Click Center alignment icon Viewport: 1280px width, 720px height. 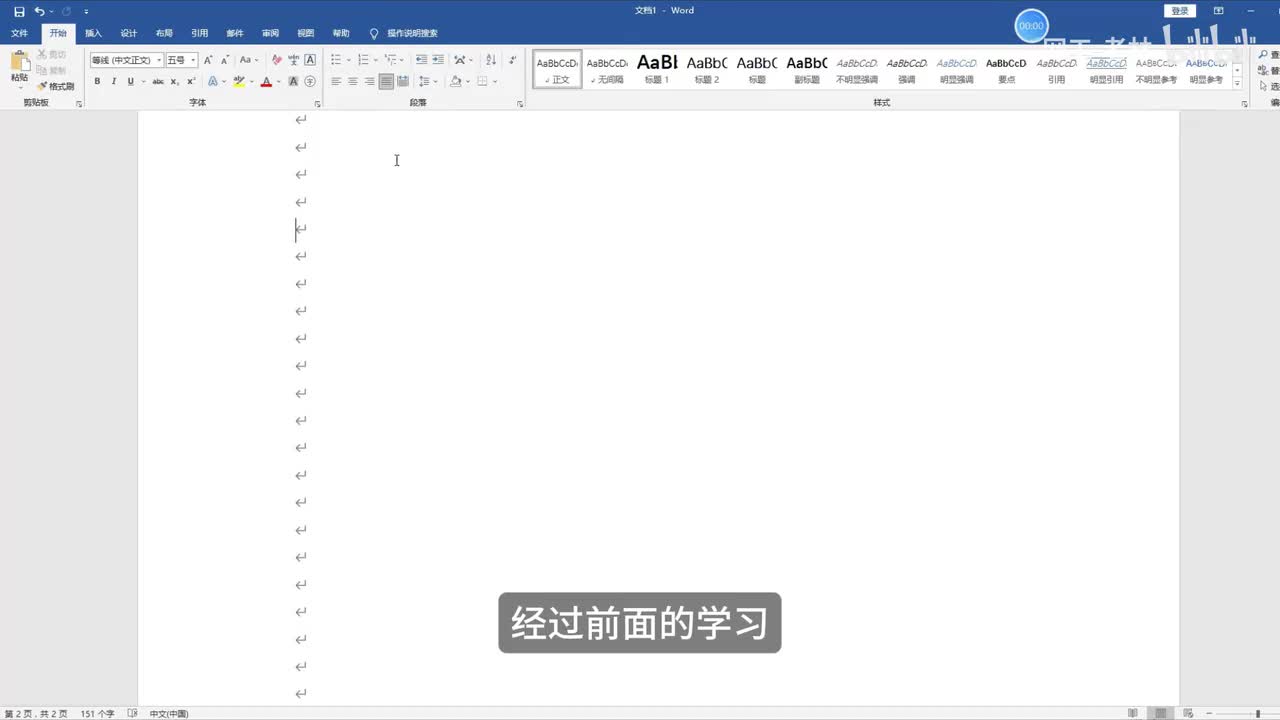point(353,81)
